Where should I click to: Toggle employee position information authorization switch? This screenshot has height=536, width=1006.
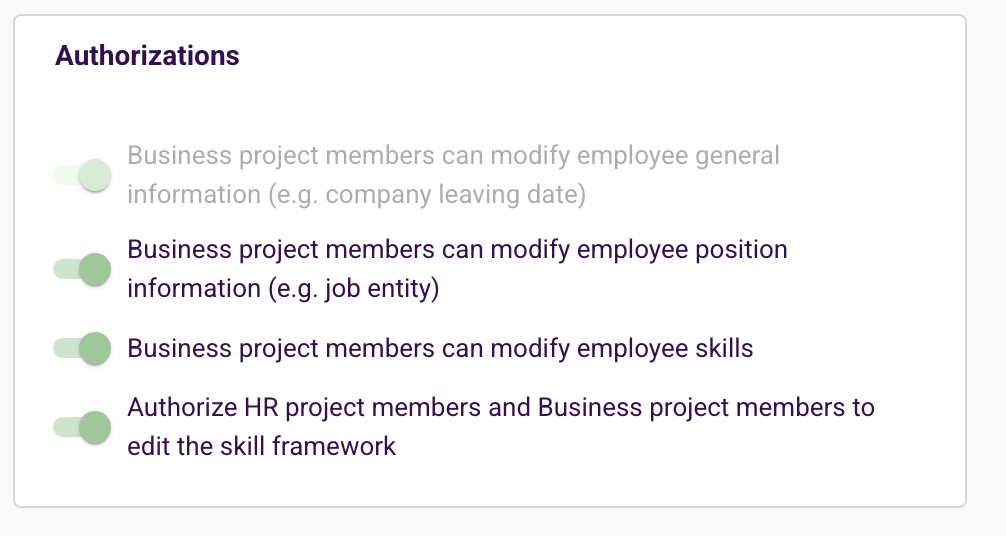82,269
